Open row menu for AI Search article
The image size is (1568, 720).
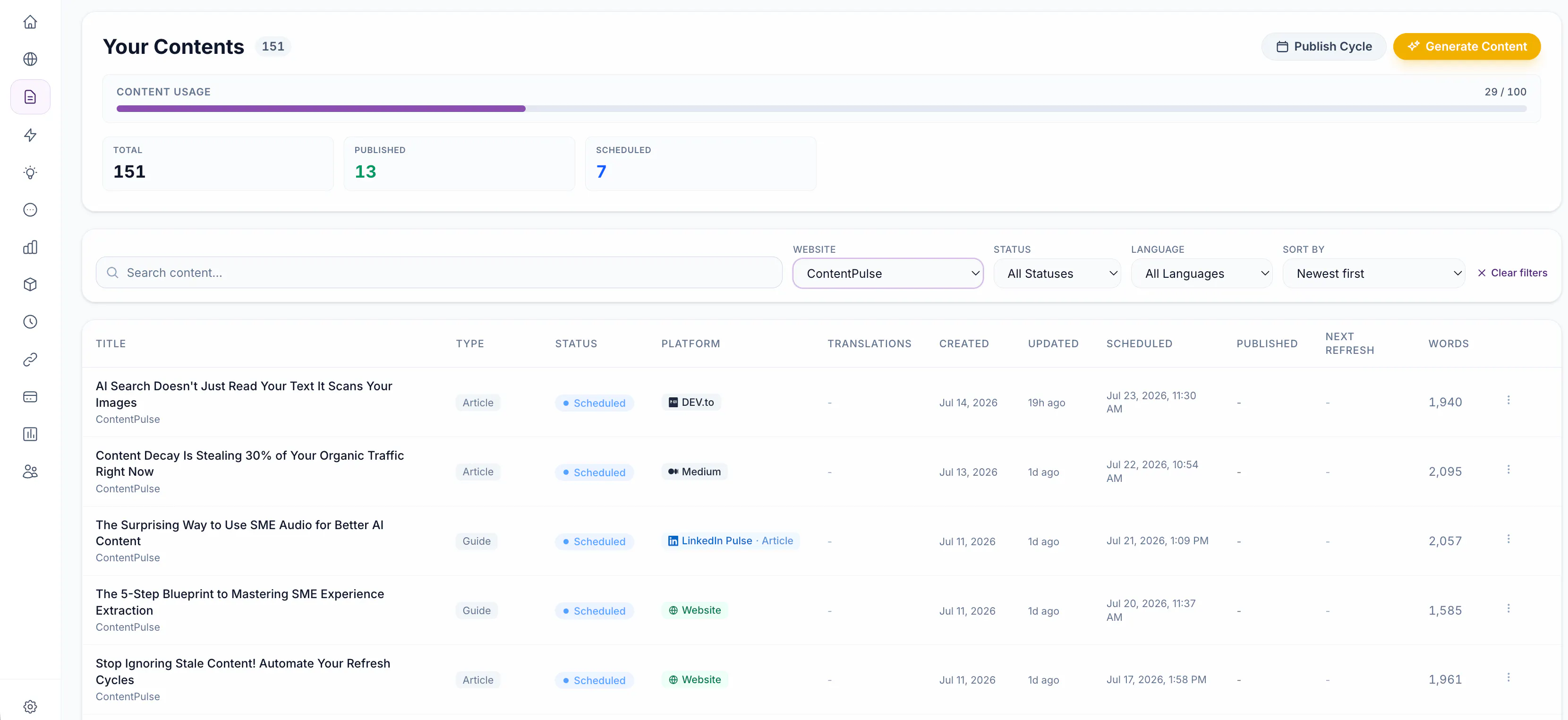click(x=1508, y=400)
